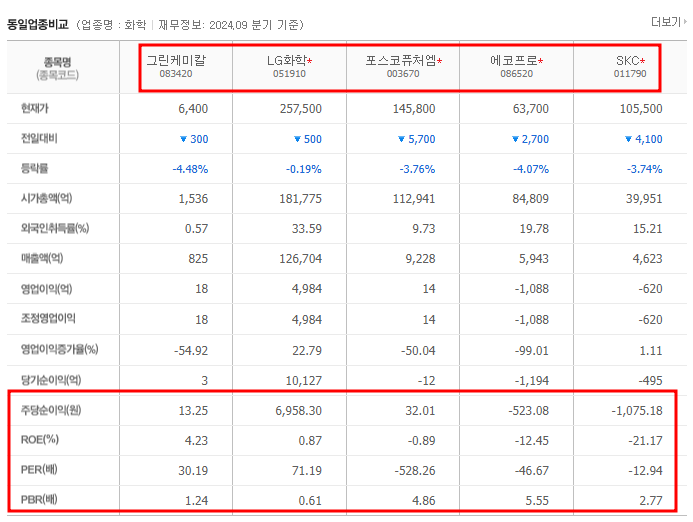
Task: Click the PBR(배) row label
Action: tap(39, 499)
